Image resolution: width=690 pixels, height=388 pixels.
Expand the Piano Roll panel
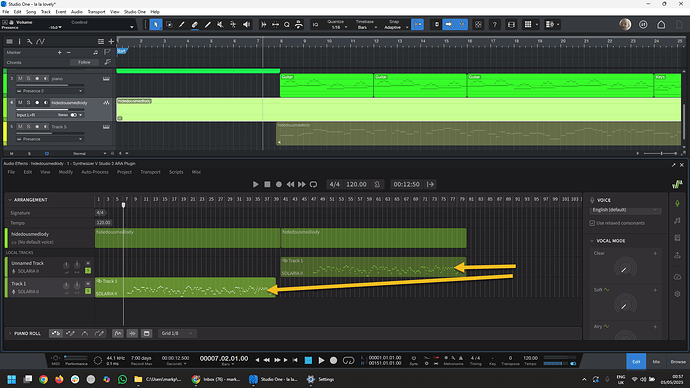[10, 333]
